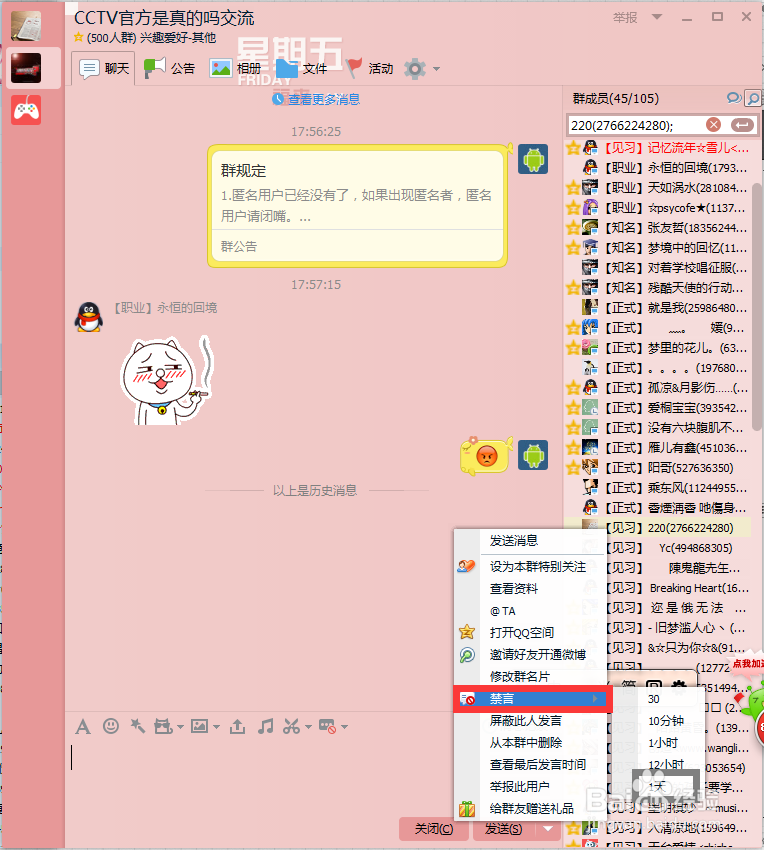Select 10分钟 mute duration
Image resolution: width=764 pixels, height=850 pixels.
[x=666, y=721]
